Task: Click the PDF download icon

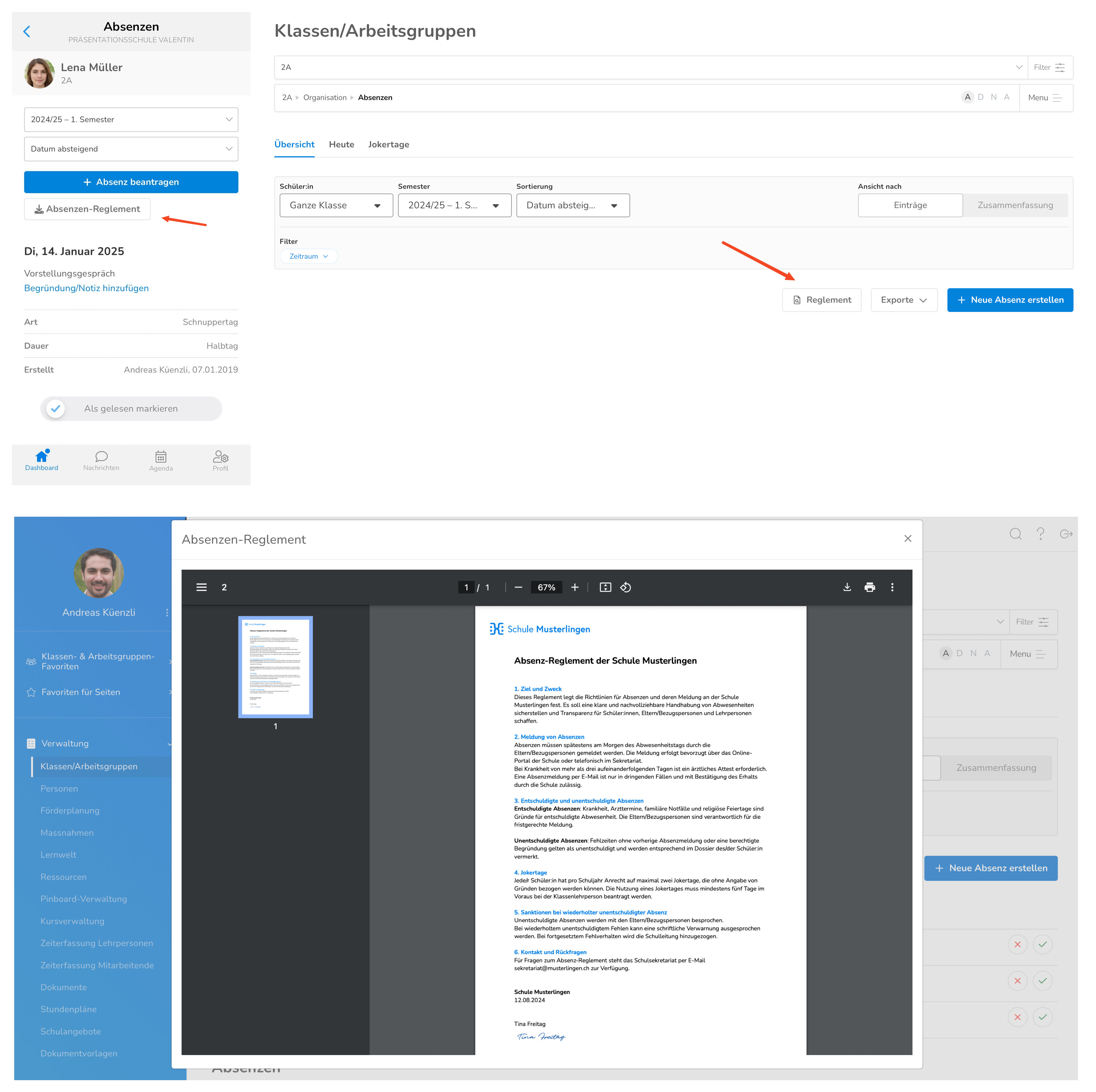Action: click(x=846, y=587)
